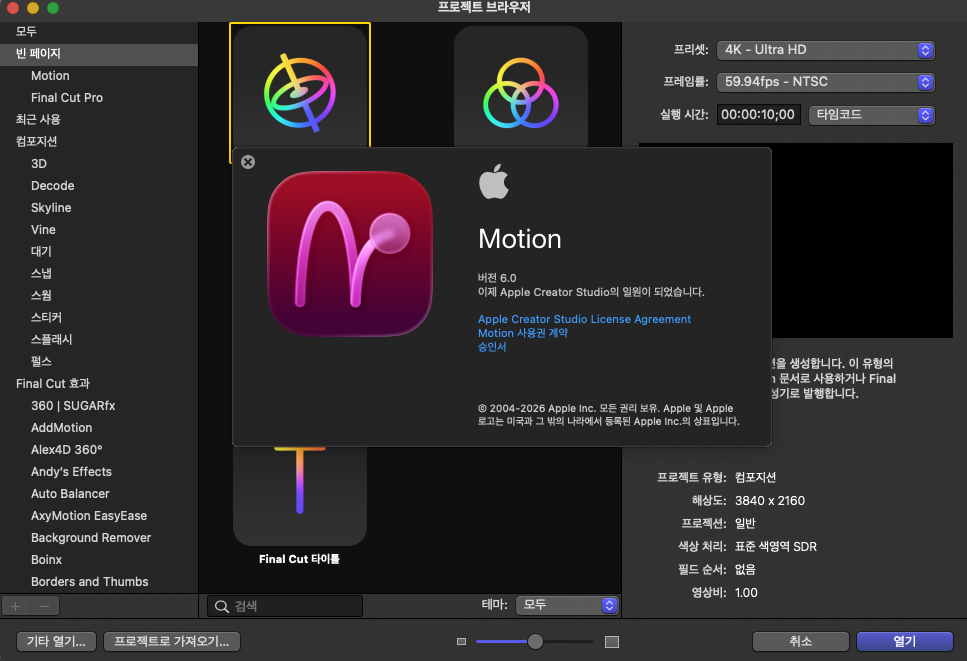
Task: Click the large thumbnail size icon
Action: 612,642
